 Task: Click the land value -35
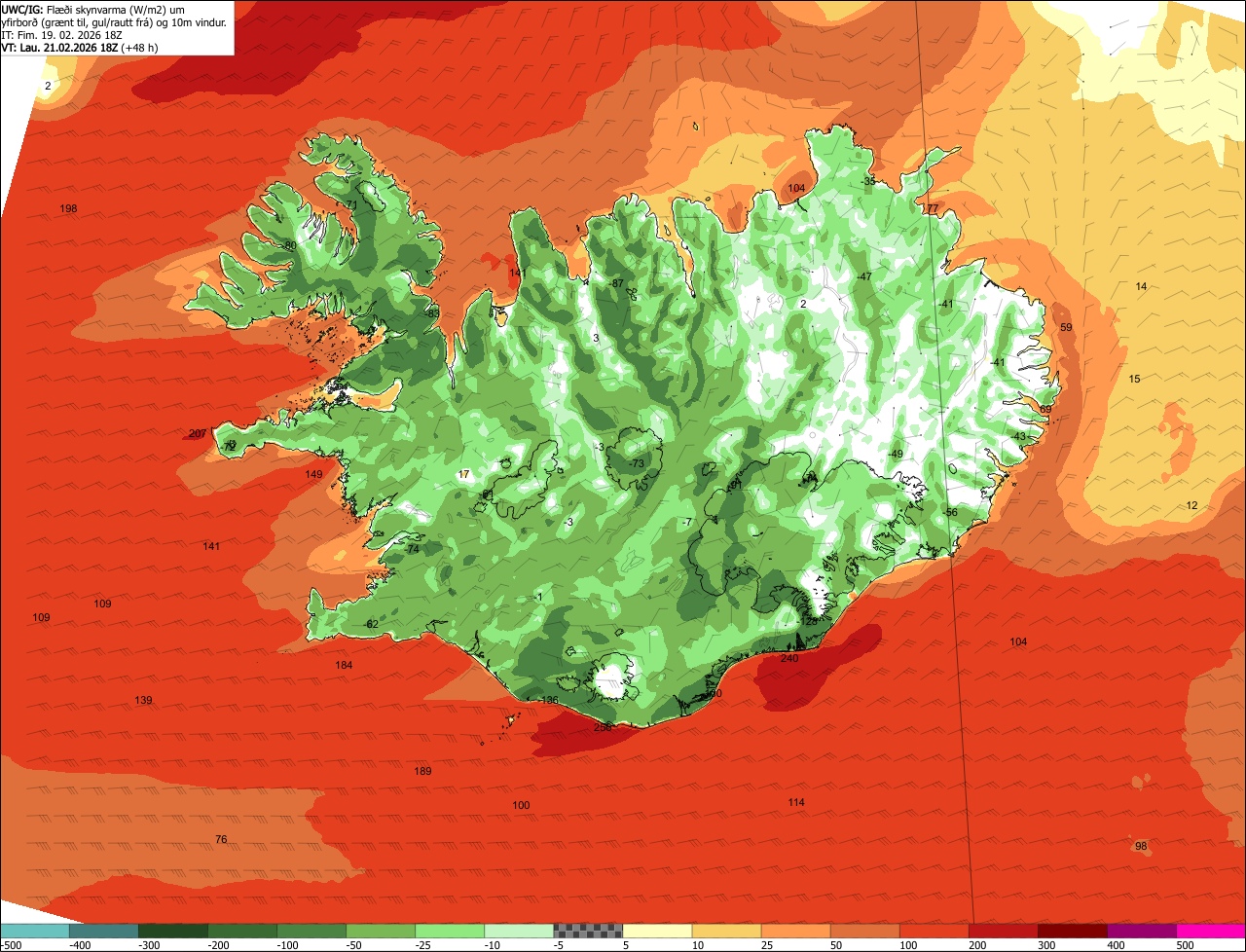(x=869, y=182)
